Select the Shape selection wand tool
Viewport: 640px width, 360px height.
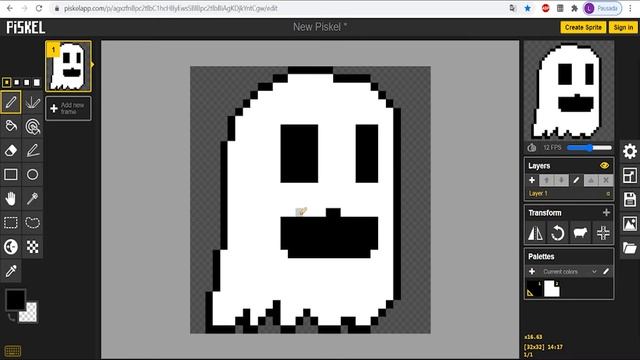tap(33, 199)
